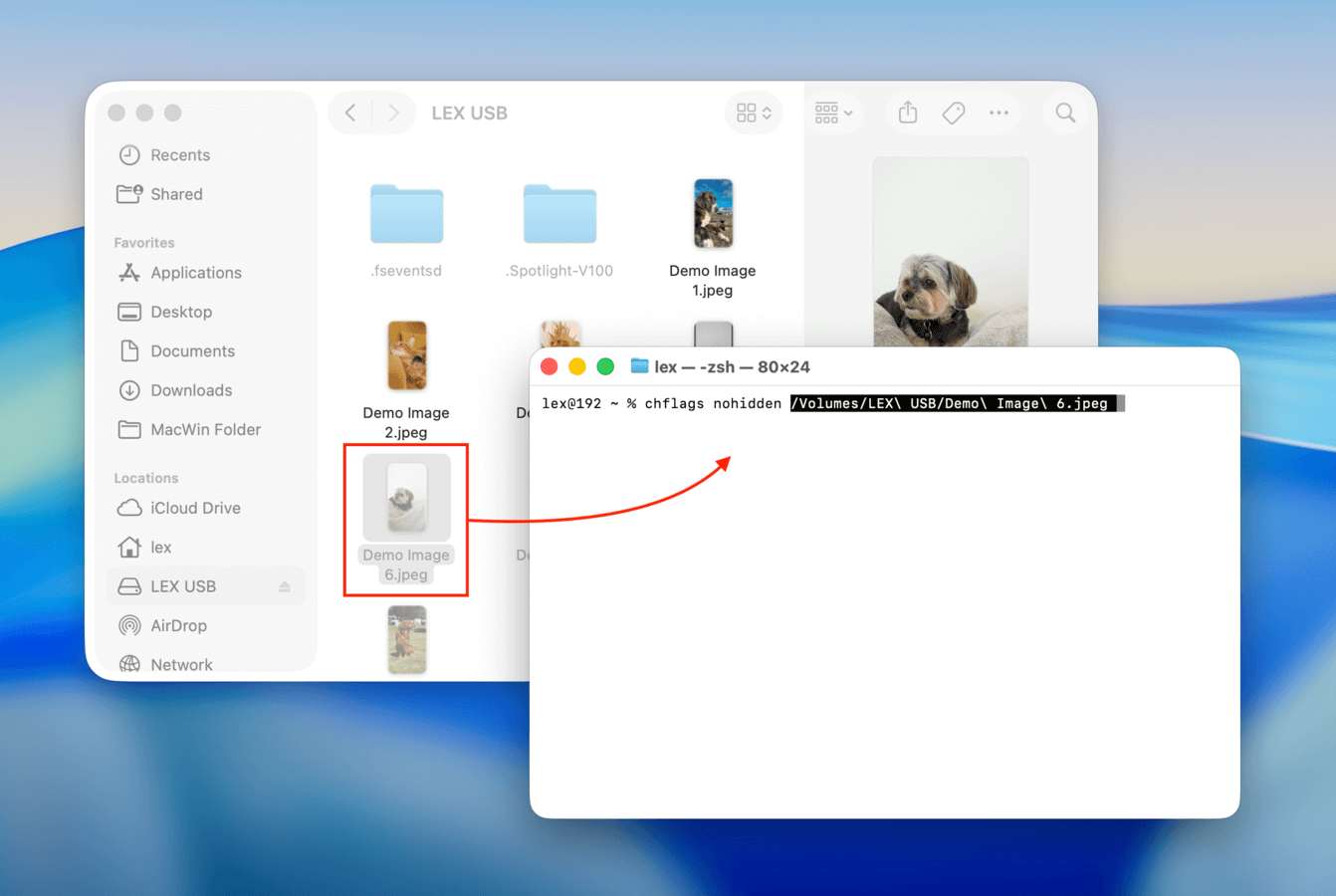
Task: Open Demo Image 1.jpeg
Action: 713,213
